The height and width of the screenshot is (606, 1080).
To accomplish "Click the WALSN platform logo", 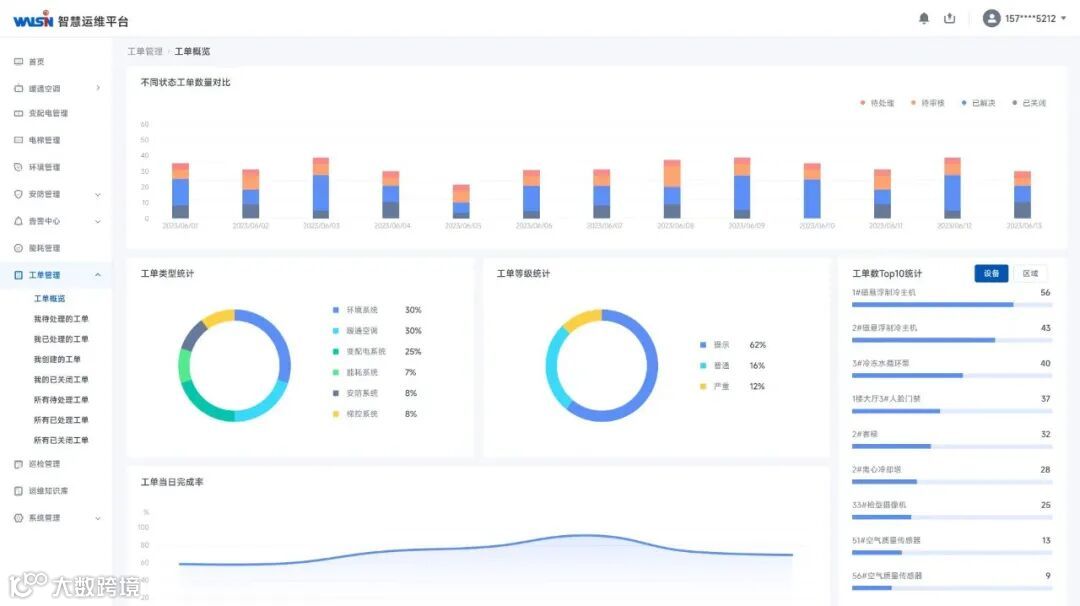I will point(32,20).
